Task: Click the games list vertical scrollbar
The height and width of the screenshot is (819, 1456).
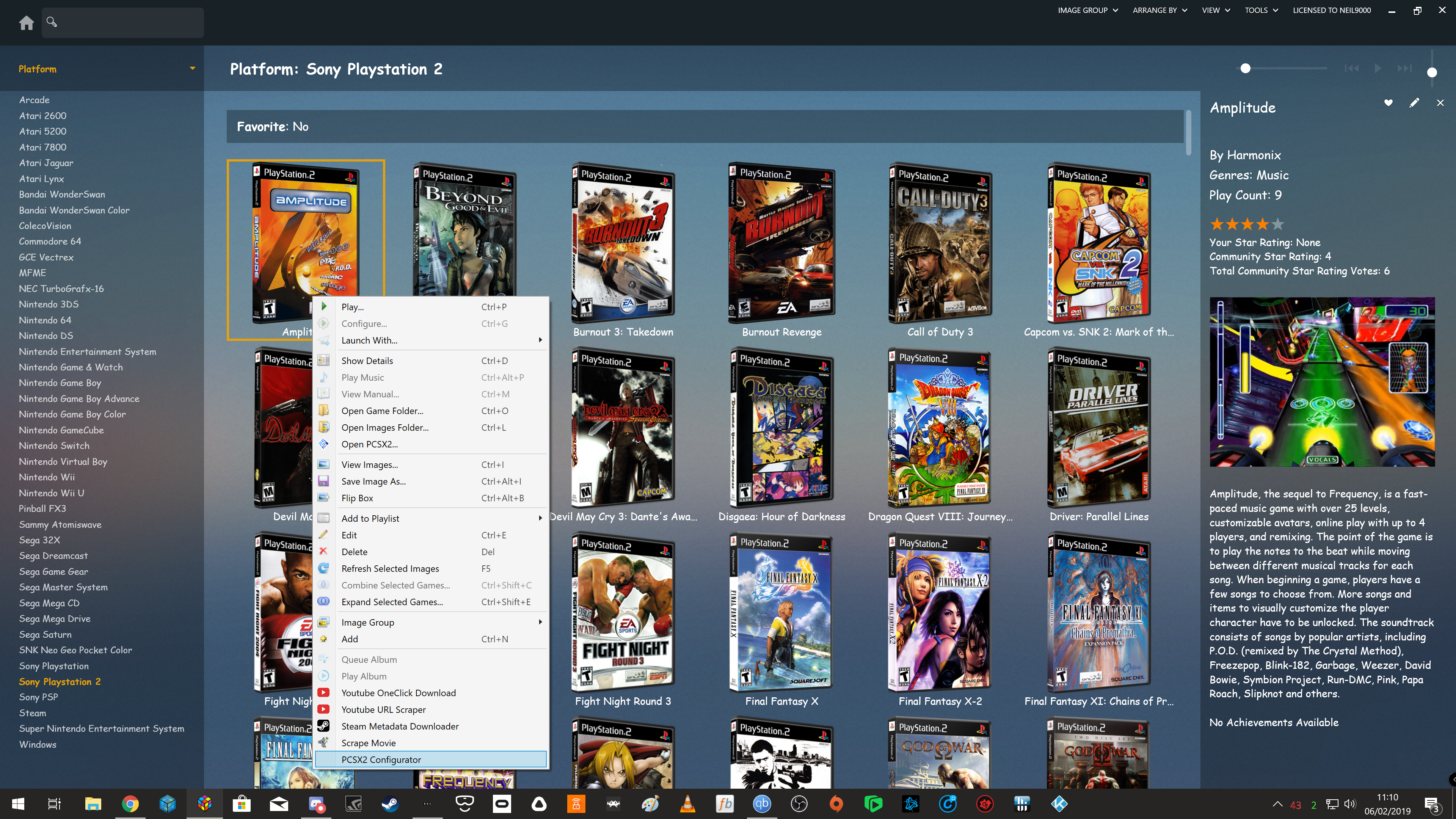Action: click(1188, 133)
